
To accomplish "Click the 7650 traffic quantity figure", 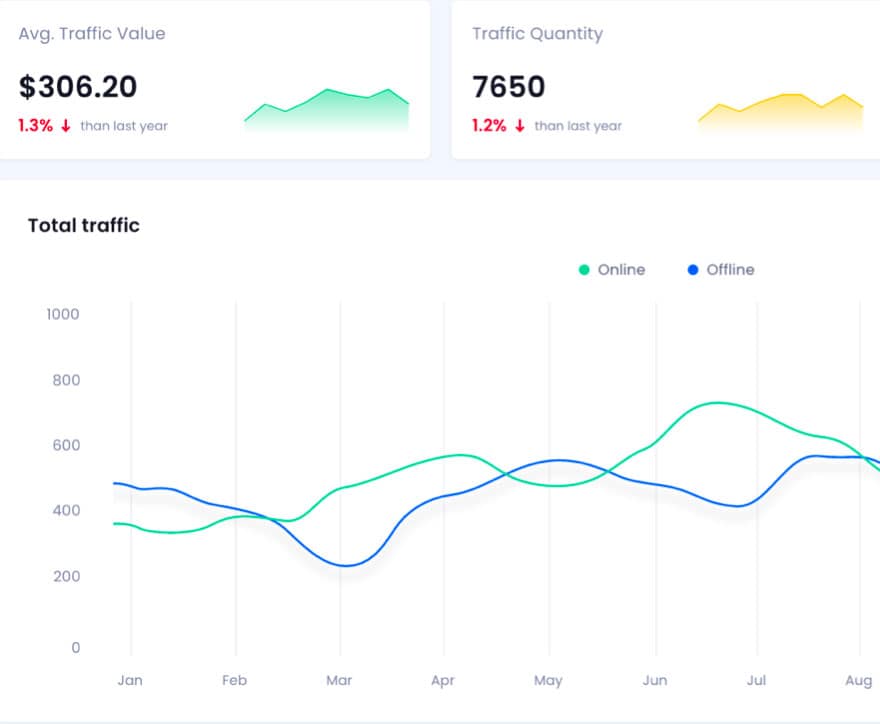I will [509, 87].
